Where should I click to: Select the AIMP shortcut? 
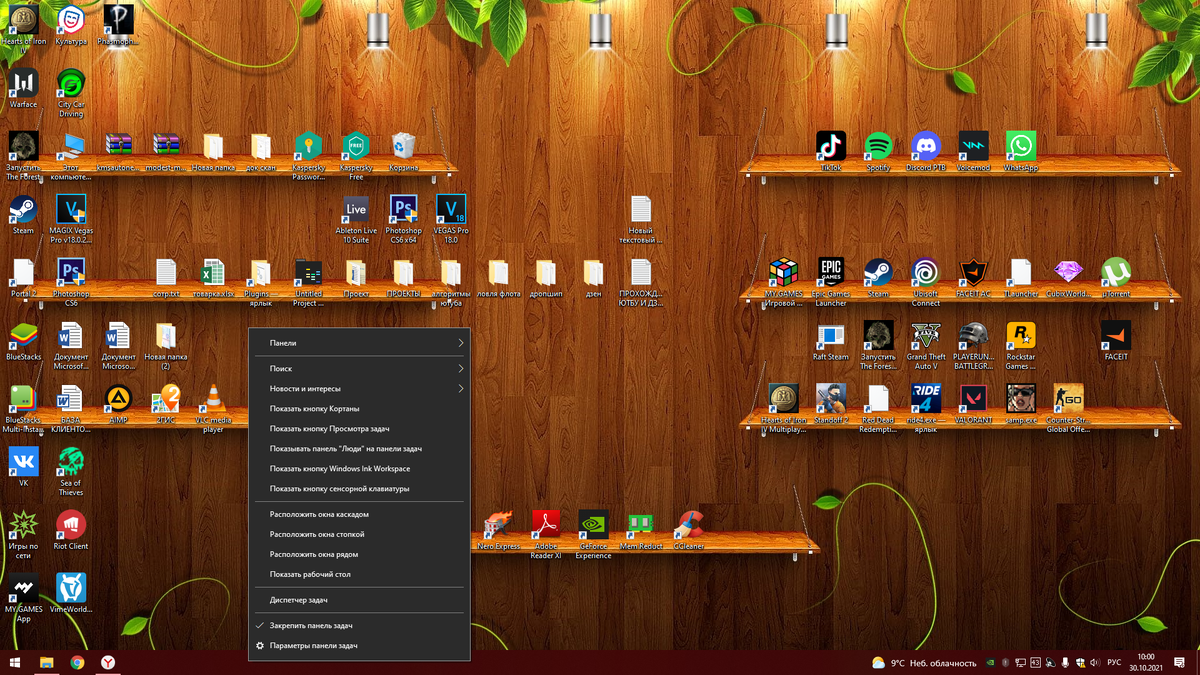coord(118,404)
